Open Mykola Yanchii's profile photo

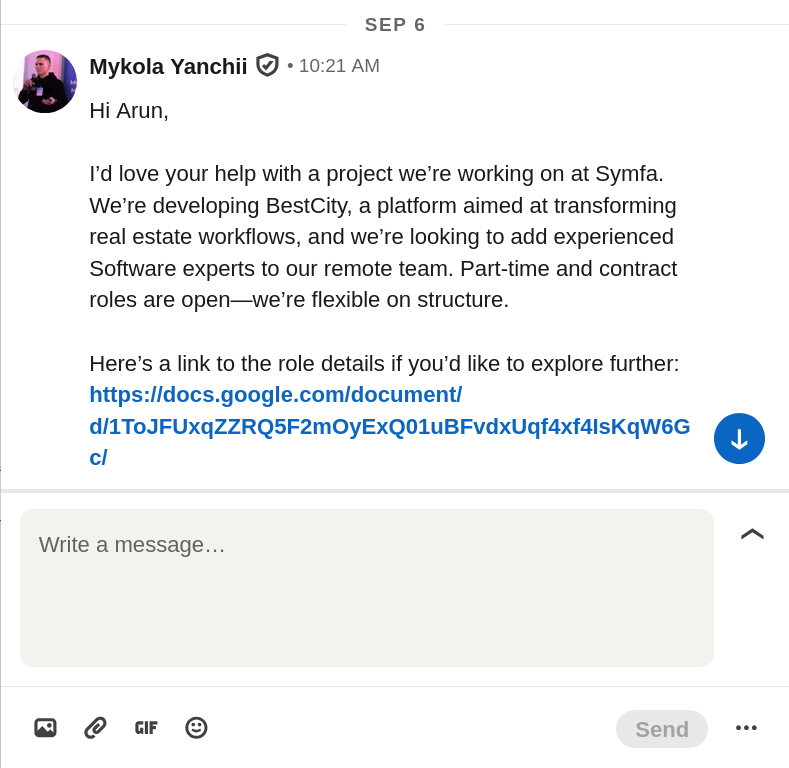pyautogui.click(x=45, y=81)
